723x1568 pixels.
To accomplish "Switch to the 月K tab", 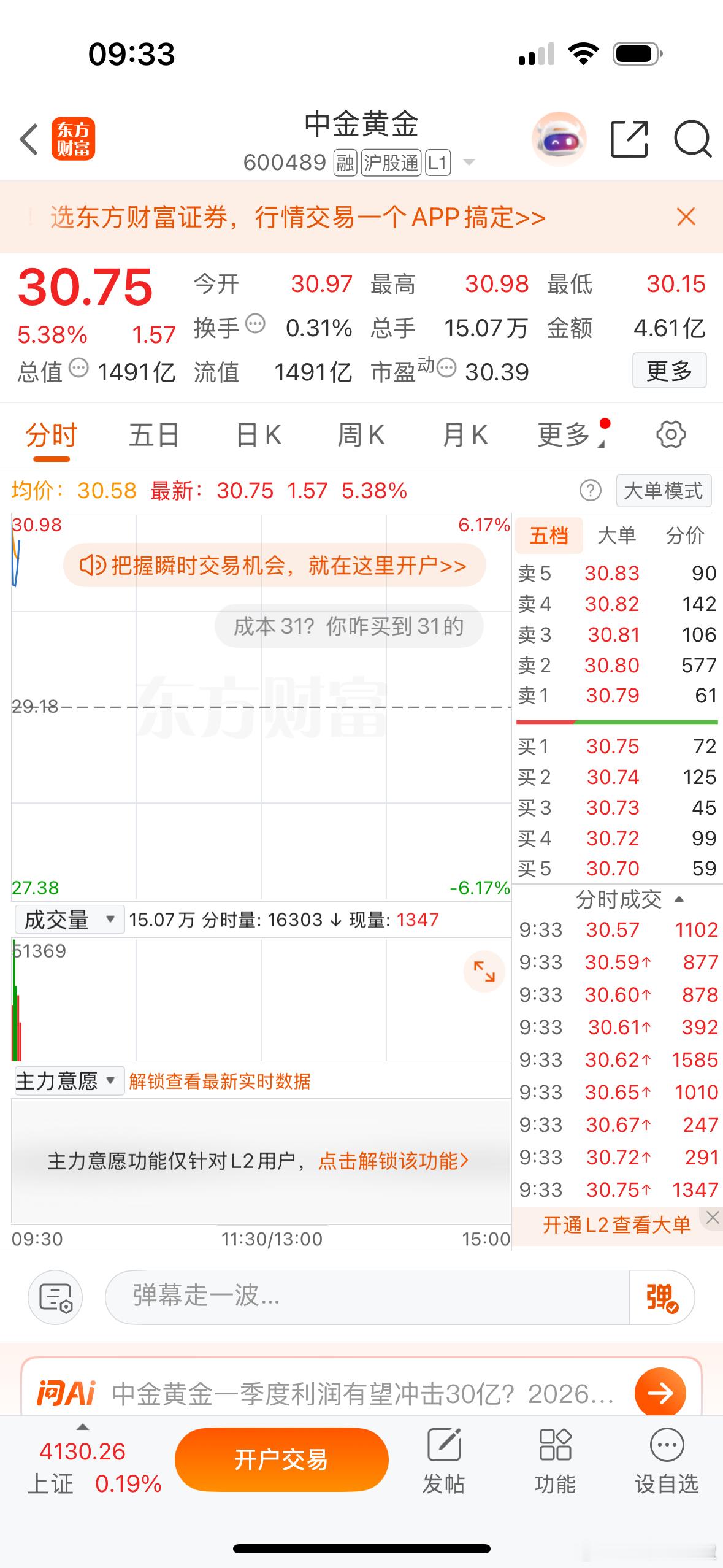I will (x=465, y=435).
